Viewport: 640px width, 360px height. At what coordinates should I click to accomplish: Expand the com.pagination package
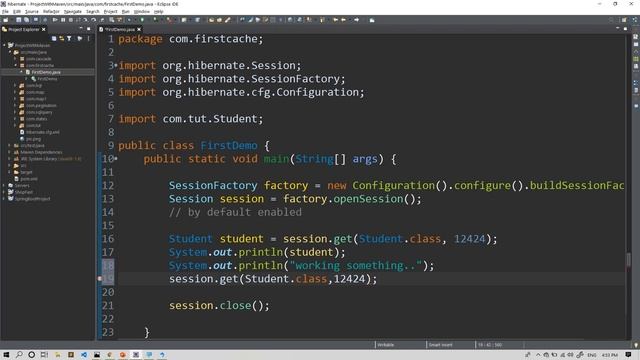point(15,105)
